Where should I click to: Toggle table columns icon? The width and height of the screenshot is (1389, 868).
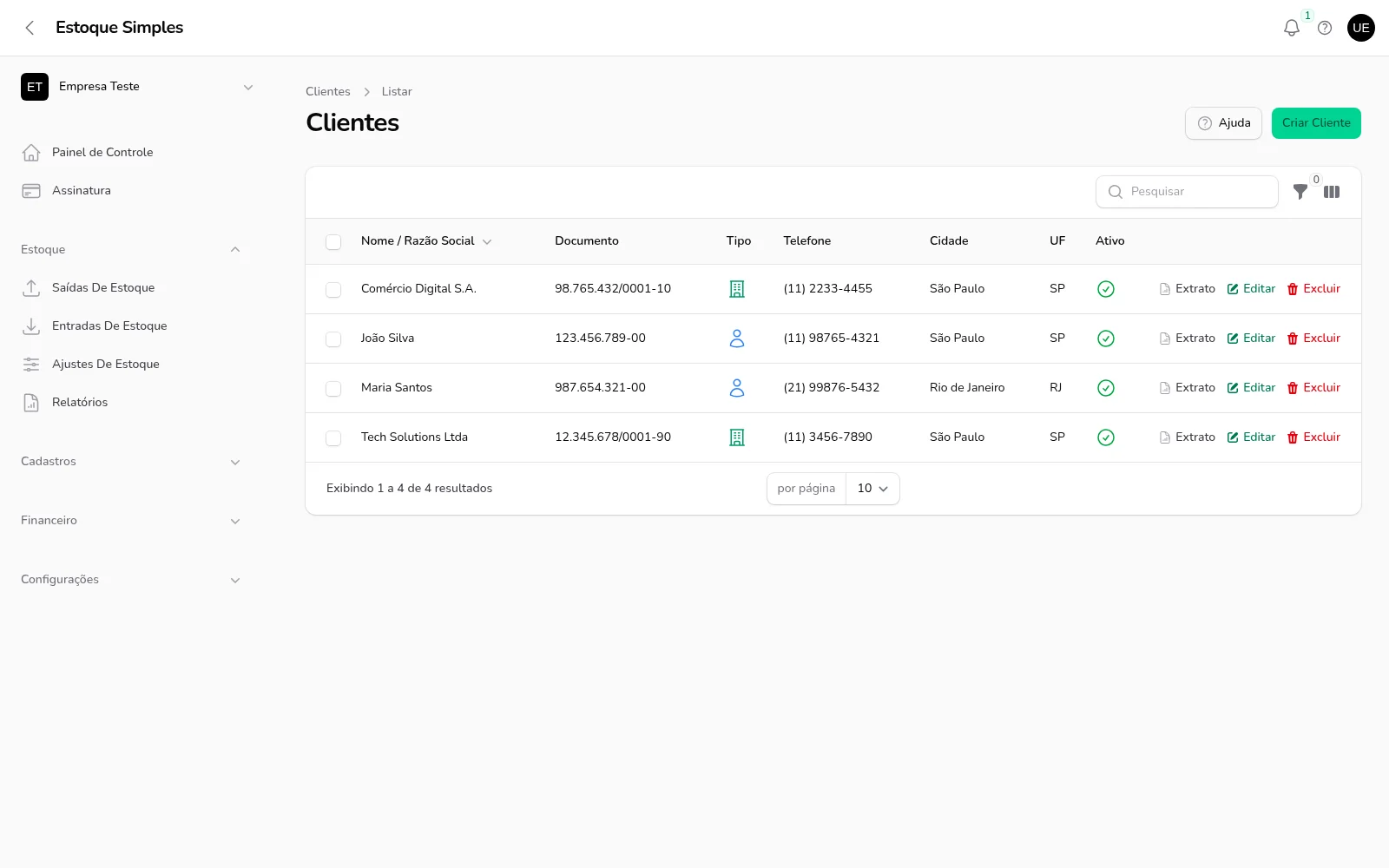pyautogui.click(x=1332, y=192)
